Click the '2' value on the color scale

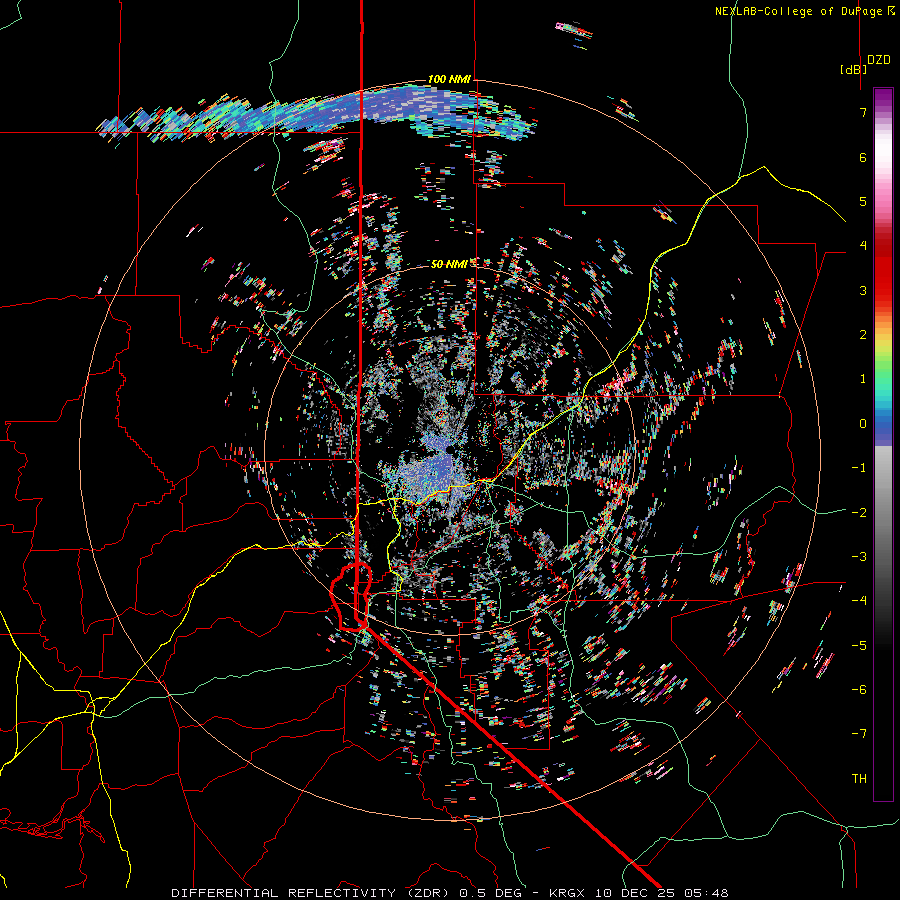pyautogui.click(x=863, y=335)
